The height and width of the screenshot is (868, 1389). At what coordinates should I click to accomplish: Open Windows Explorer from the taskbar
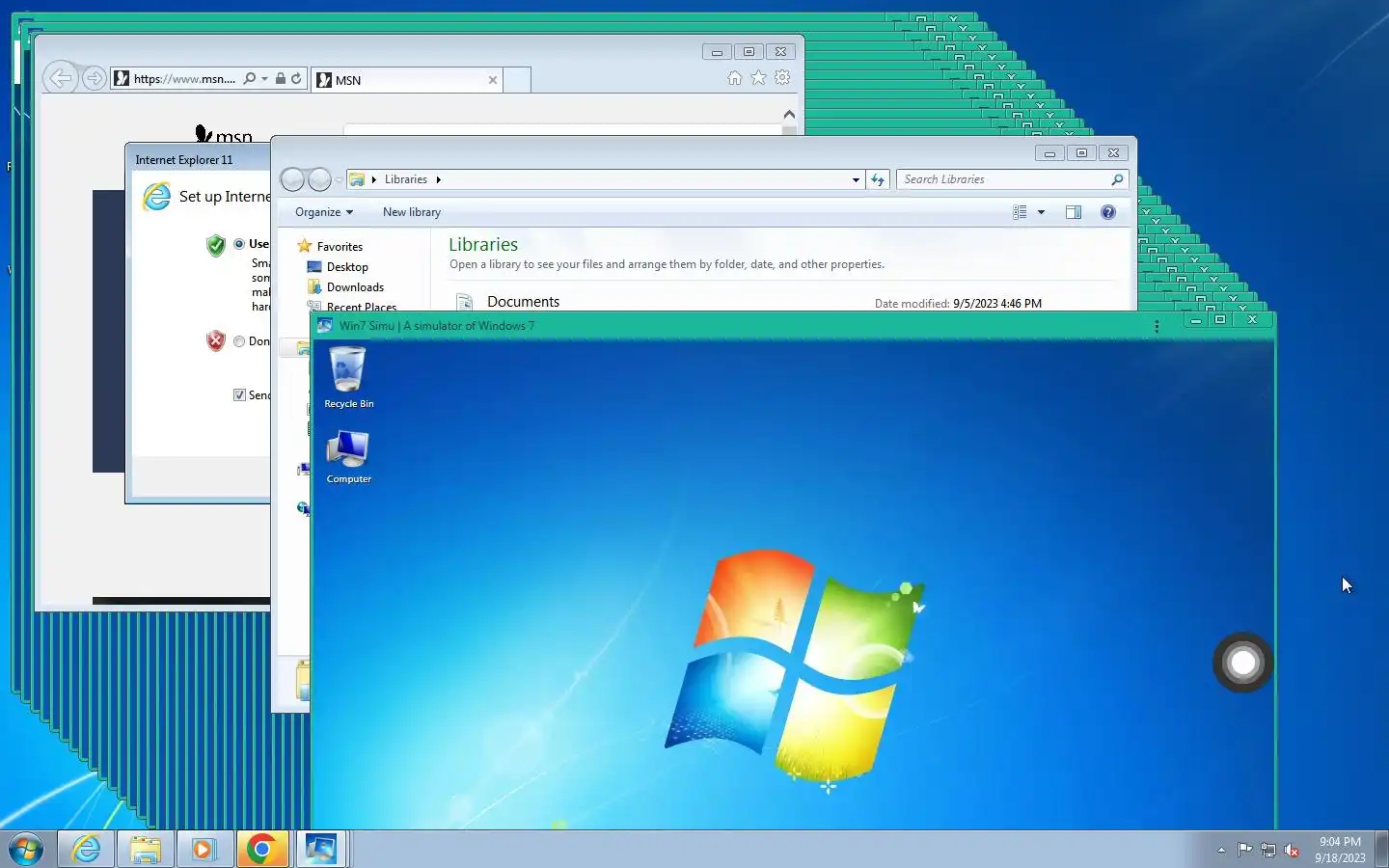146,850
